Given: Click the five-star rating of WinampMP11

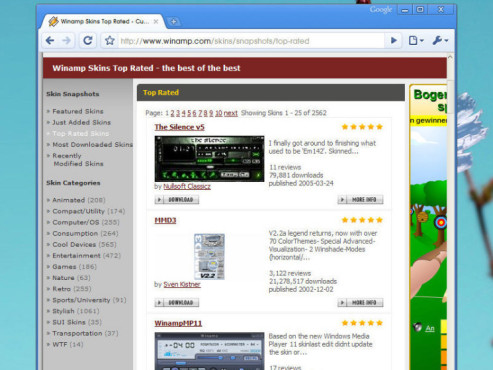Looking at the screenshot, I should (362, 323).
